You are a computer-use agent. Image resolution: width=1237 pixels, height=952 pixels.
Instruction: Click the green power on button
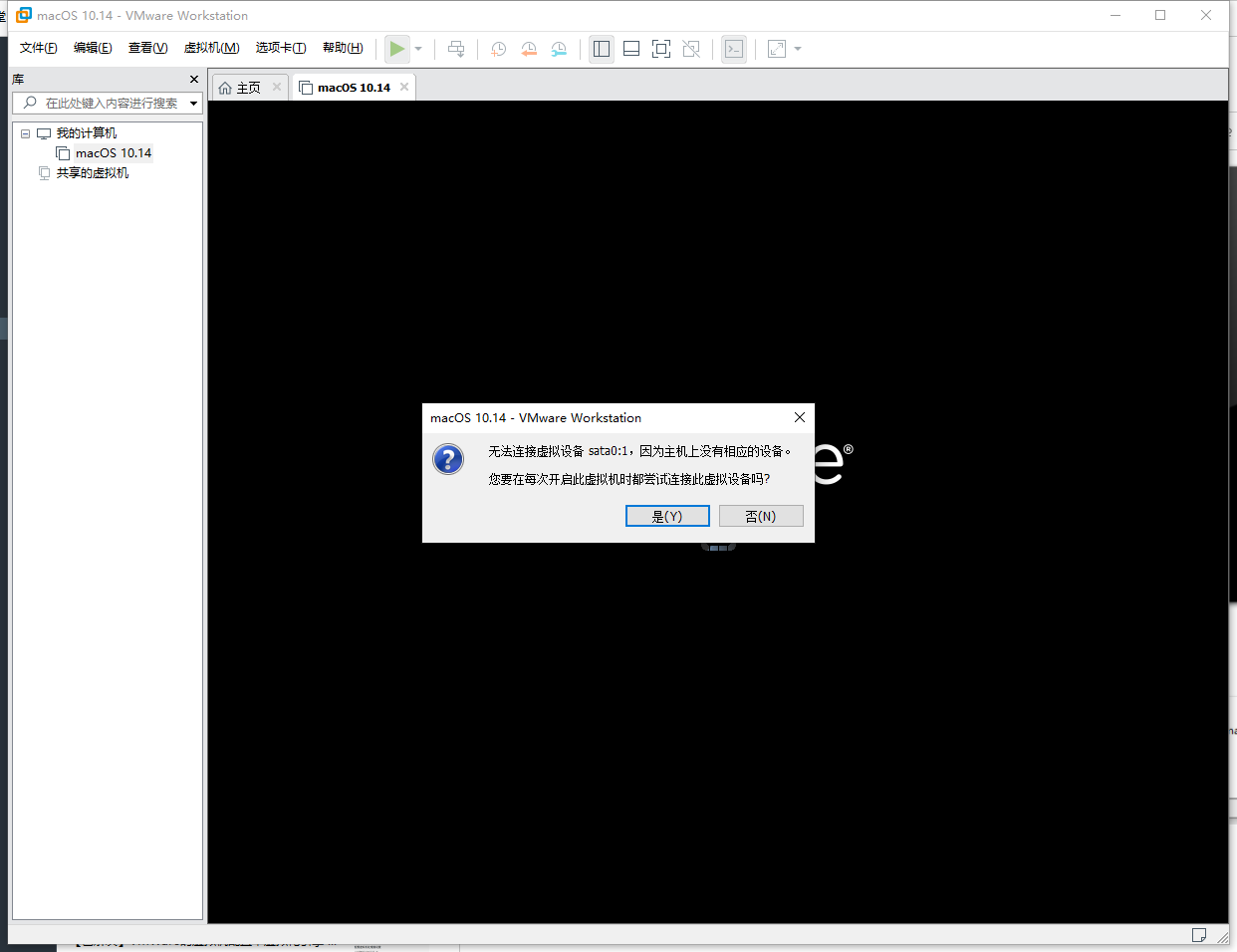[397, 49]
